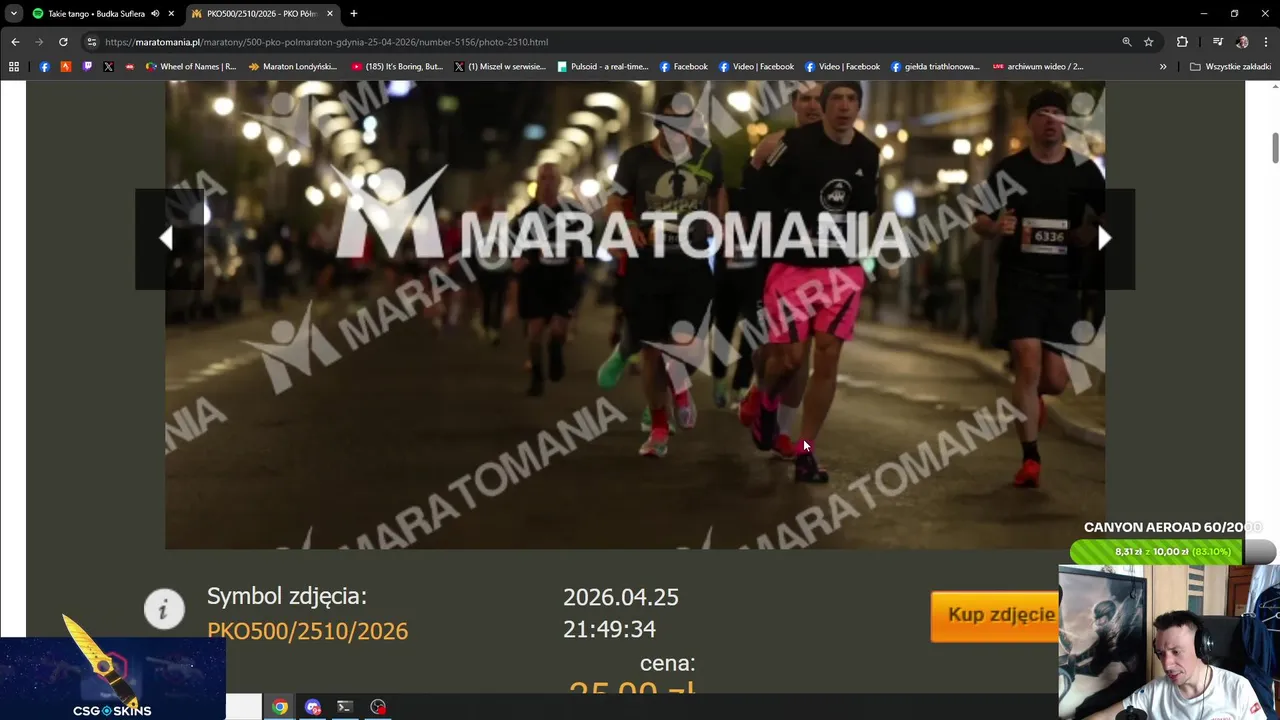The width and height of the screenshot is (1280, 720).
Task: Click the PKO500/2510/2026 photo symbol
Action: [x=307, y=631]
